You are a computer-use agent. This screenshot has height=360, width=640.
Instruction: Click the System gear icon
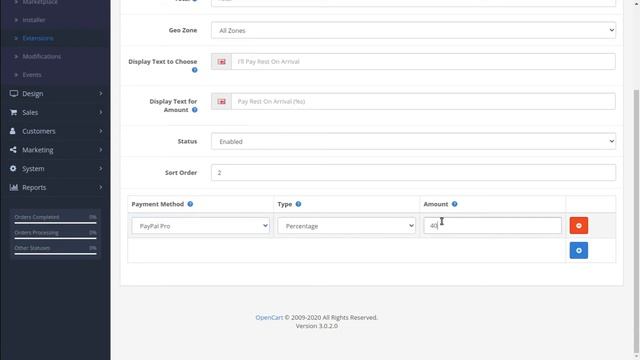(13, 169)
